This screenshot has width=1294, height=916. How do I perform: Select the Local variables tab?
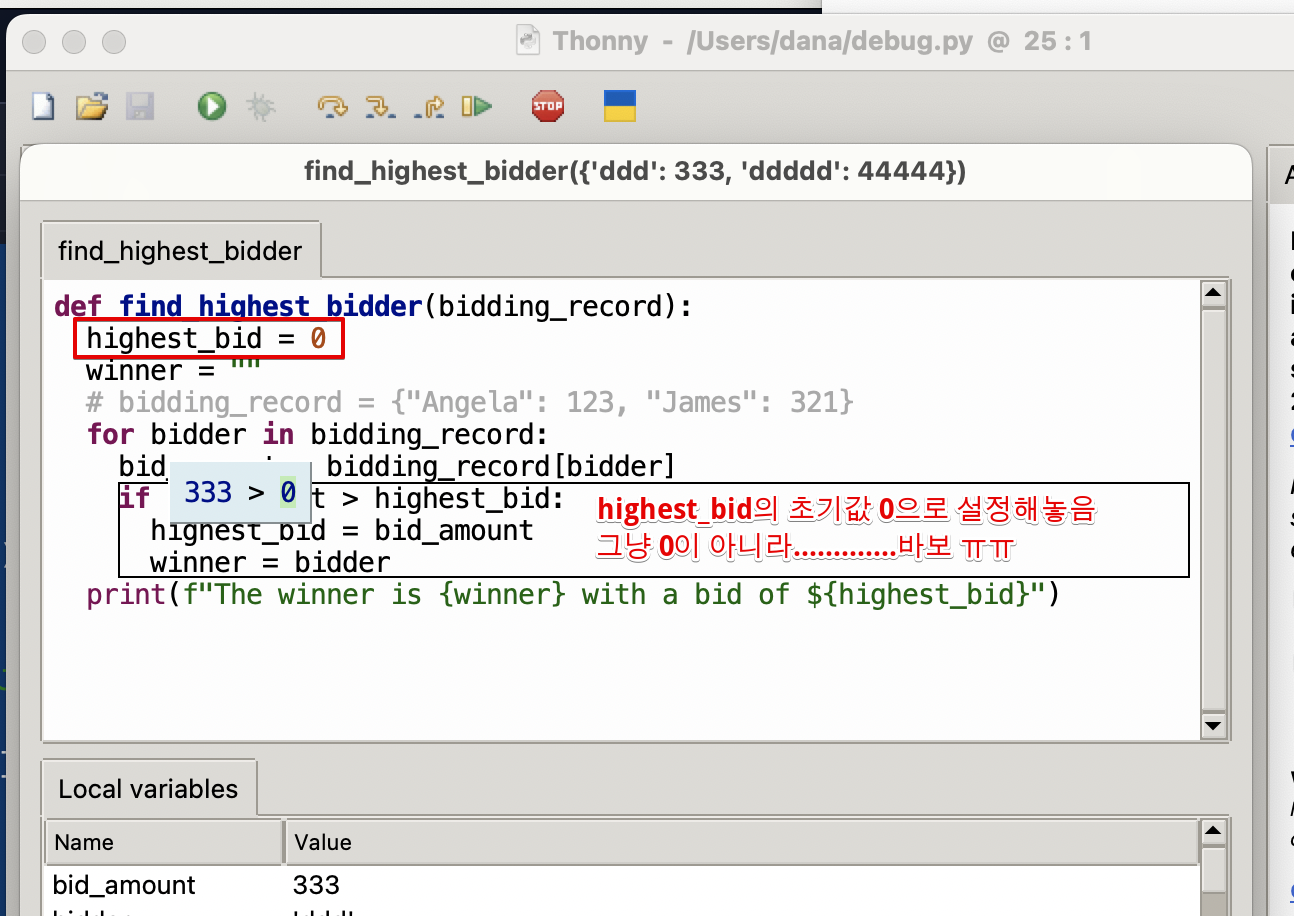pos(148,788)
